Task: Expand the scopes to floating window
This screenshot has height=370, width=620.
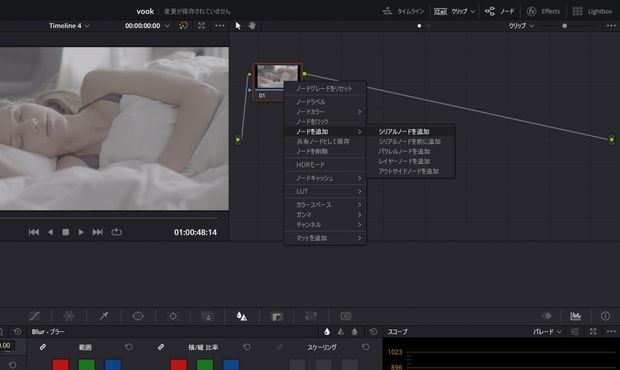Action: [593, 331]
